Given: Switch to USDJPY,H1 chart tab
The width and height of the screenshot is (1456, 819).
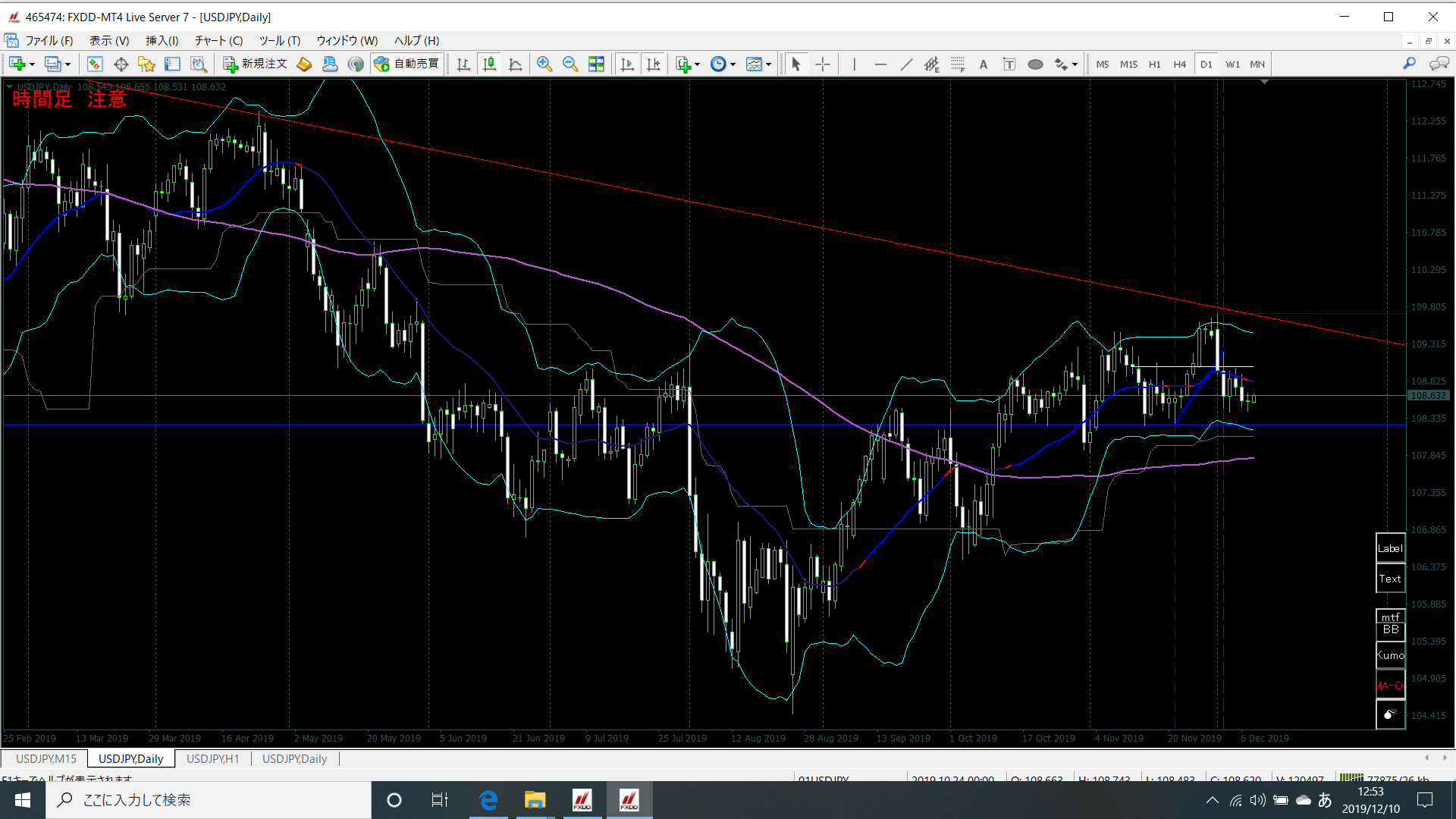Looking at the screenshot, I should tap(212, 758).
